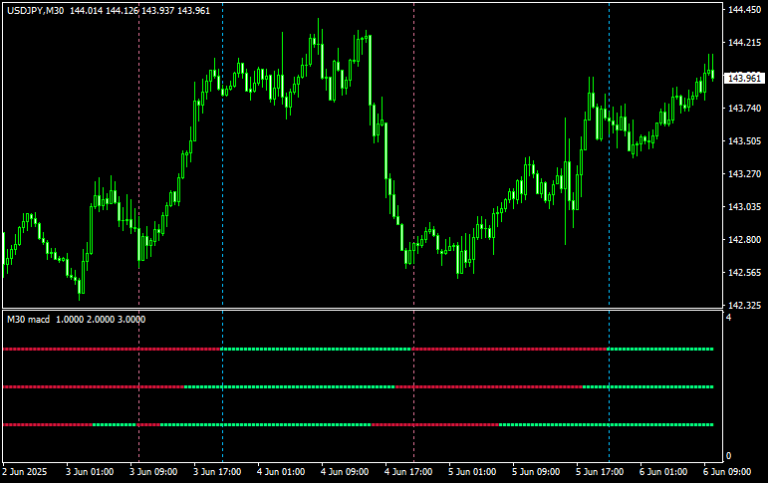The height and width of the screenshot is (483, 768).
Task: Click the 142.325 price axis label
Action: (x=741, y=305)
